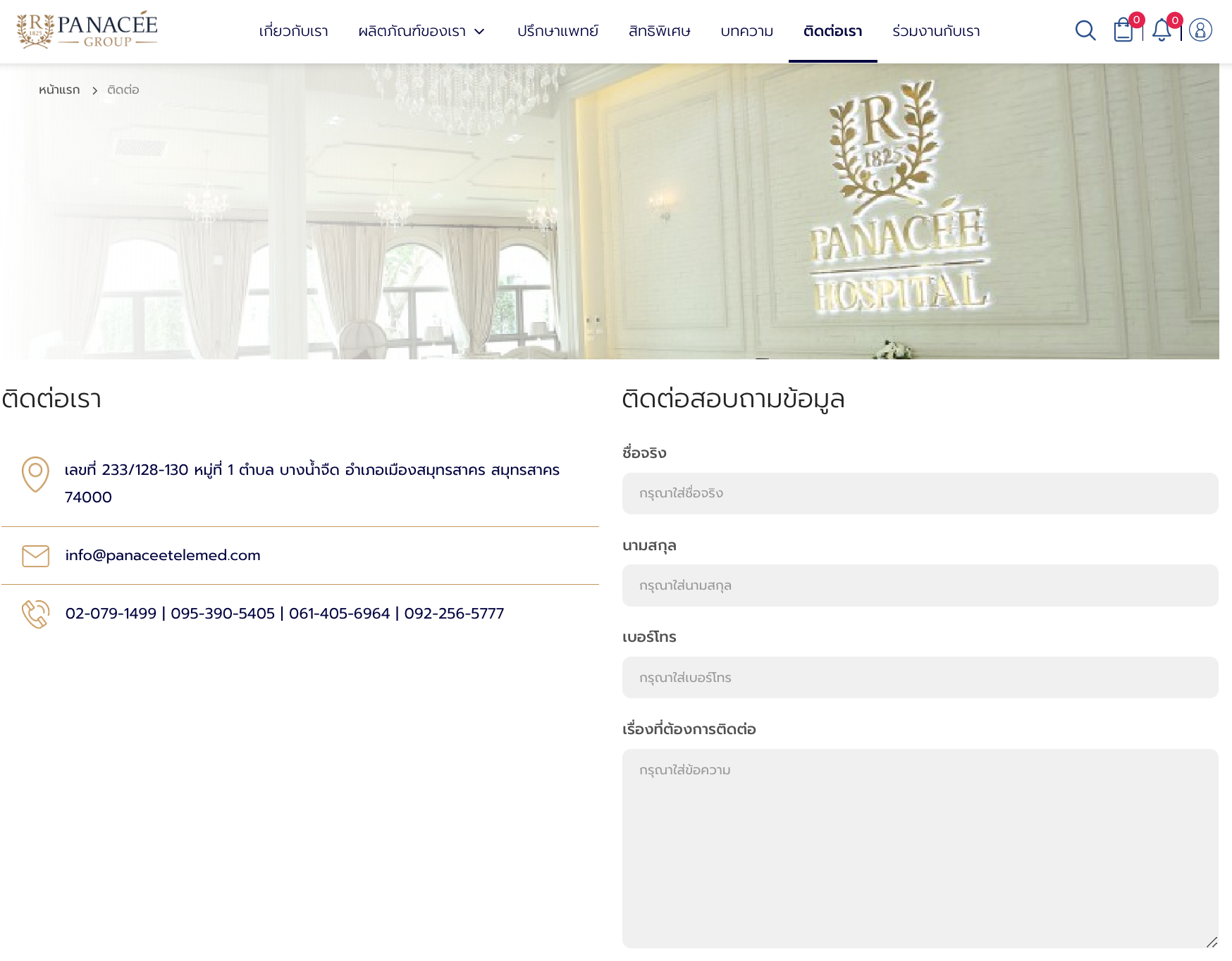1232x961 pixels.
Task: Focus the นามสกุล last name field
Action: coord(920,585)
